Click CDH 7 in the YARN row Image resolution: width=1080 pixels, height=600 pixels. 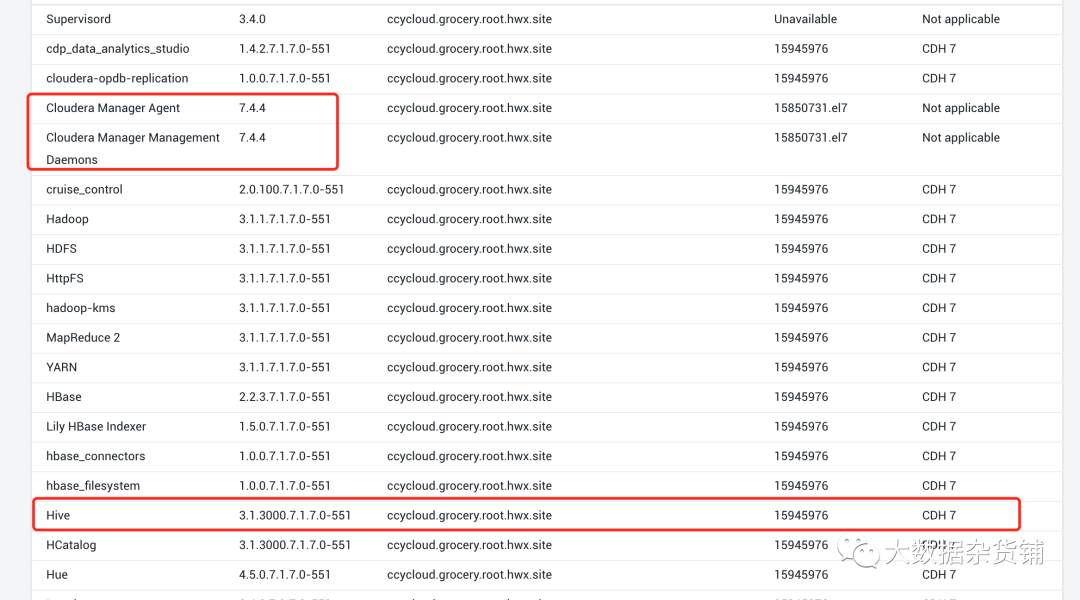pos(939,367)
